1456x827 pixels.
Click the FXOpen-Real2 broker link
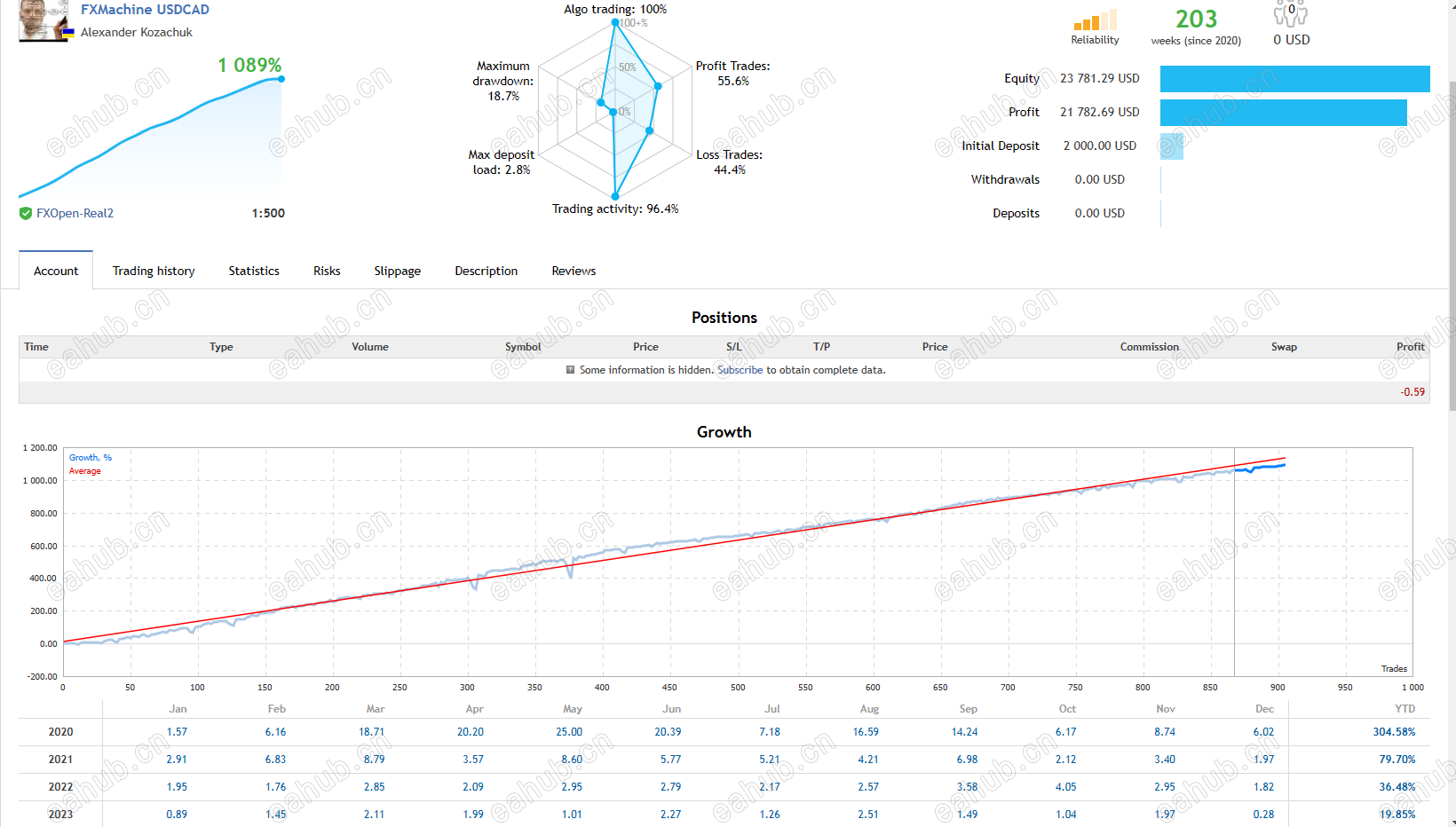75,213
